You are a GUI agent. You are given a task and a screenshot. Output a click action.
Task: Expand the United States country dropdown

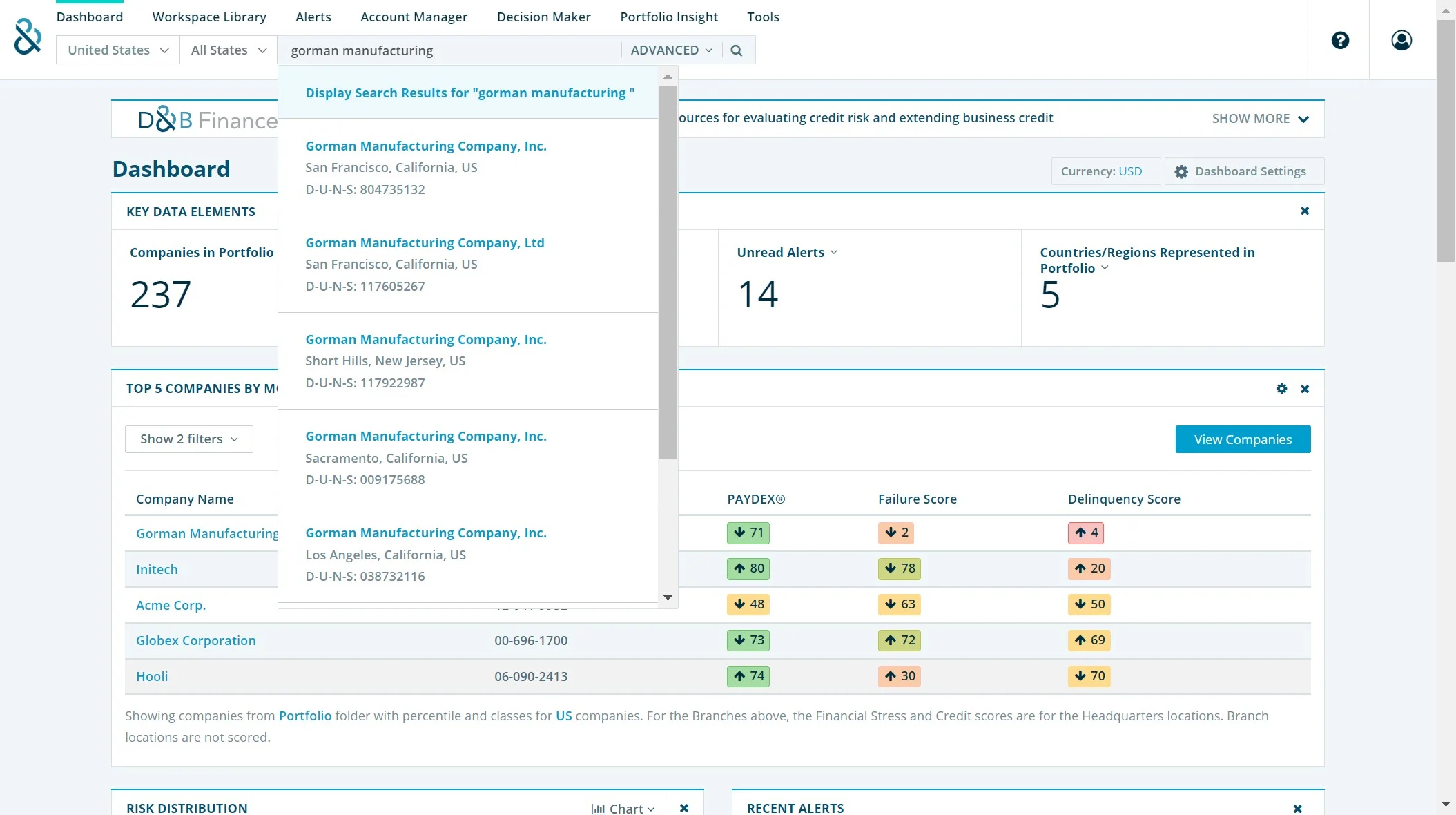click(117, 50)
